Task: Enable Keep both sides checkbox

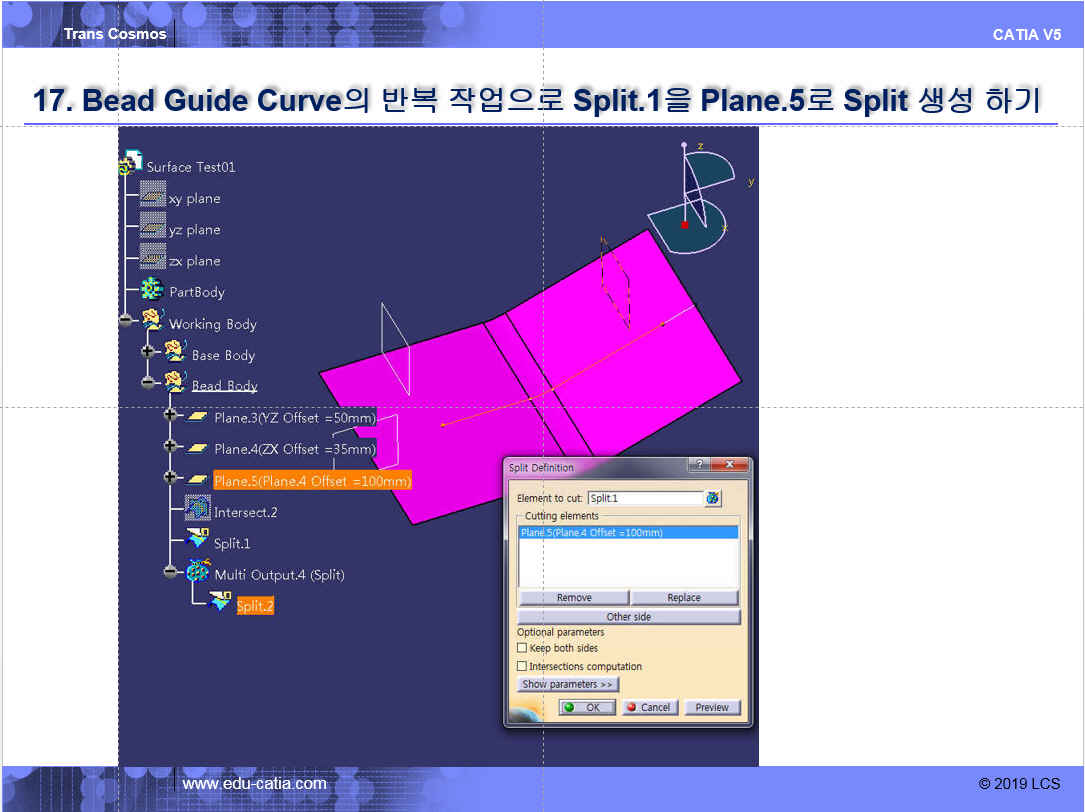Action: pos(522,648)
